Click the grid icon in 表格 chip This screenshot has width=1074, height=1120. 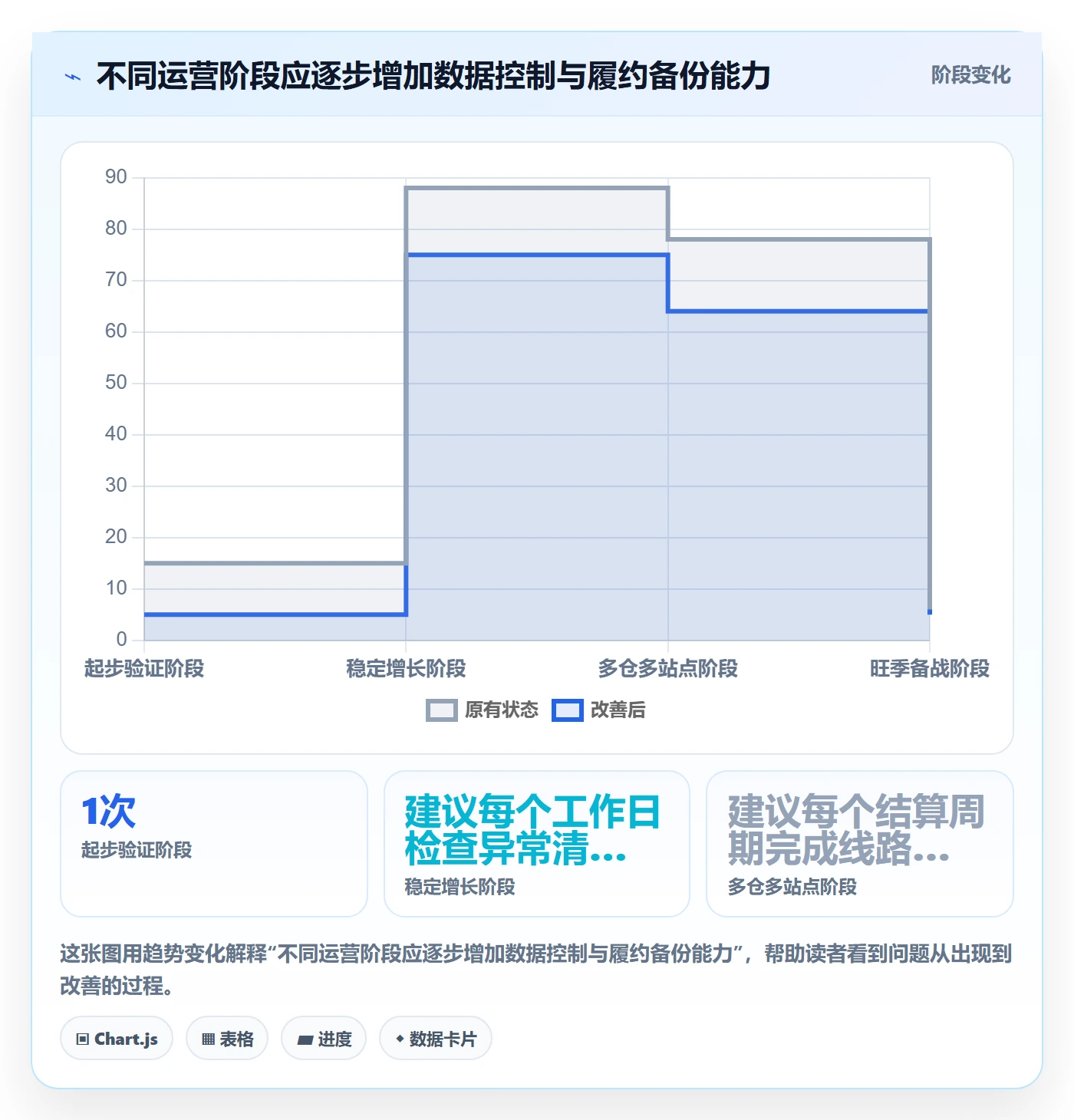208,1039
